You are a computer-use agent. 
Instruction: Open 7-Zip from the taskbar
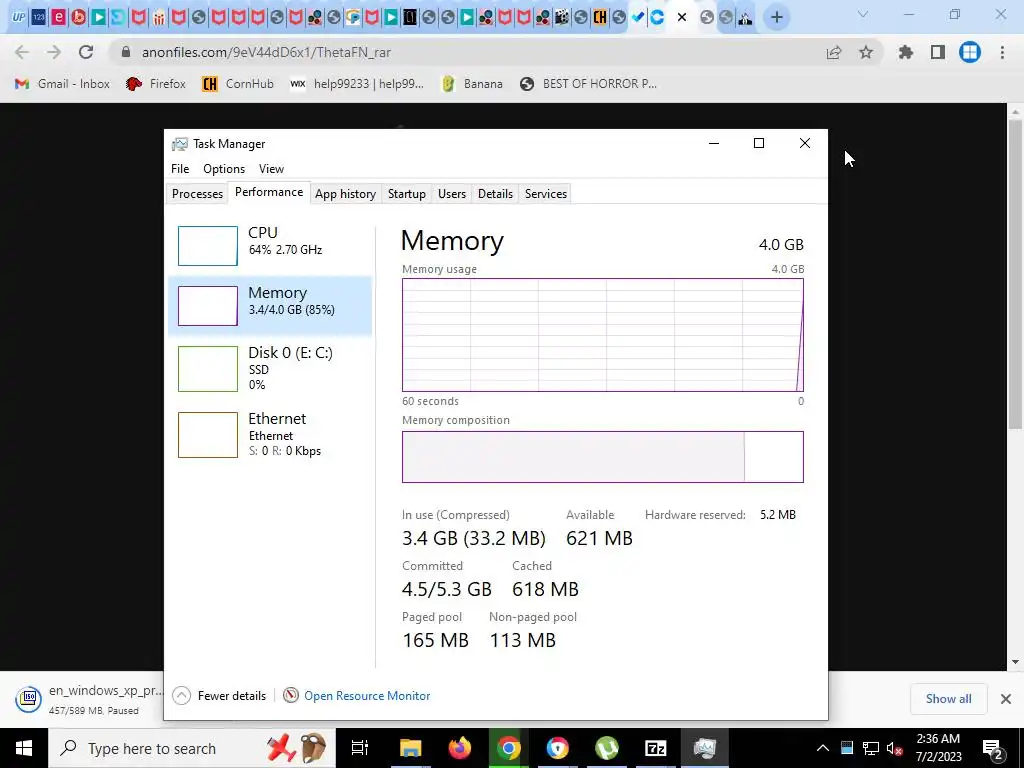pos(656,748)
